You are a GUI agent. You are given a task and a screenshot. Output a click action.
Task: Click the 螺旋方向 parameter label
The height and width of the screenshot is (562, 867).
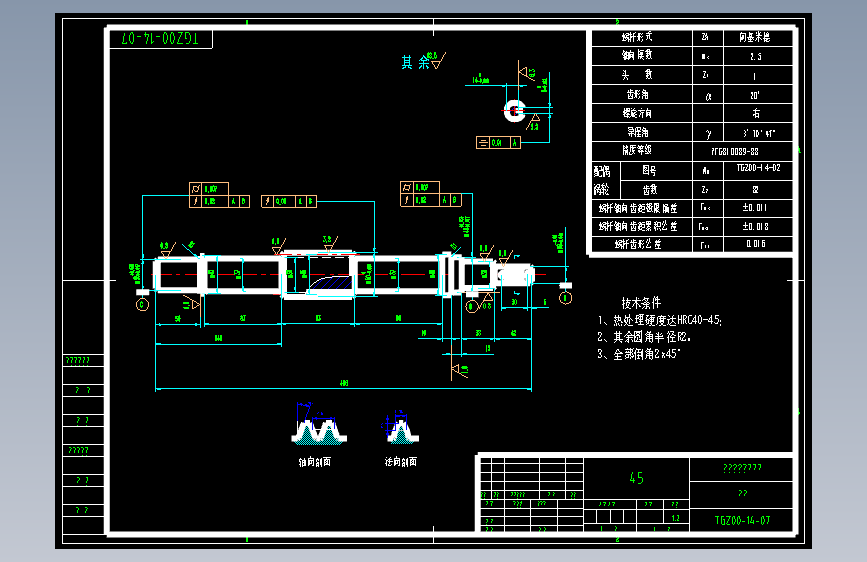point(637,113)
